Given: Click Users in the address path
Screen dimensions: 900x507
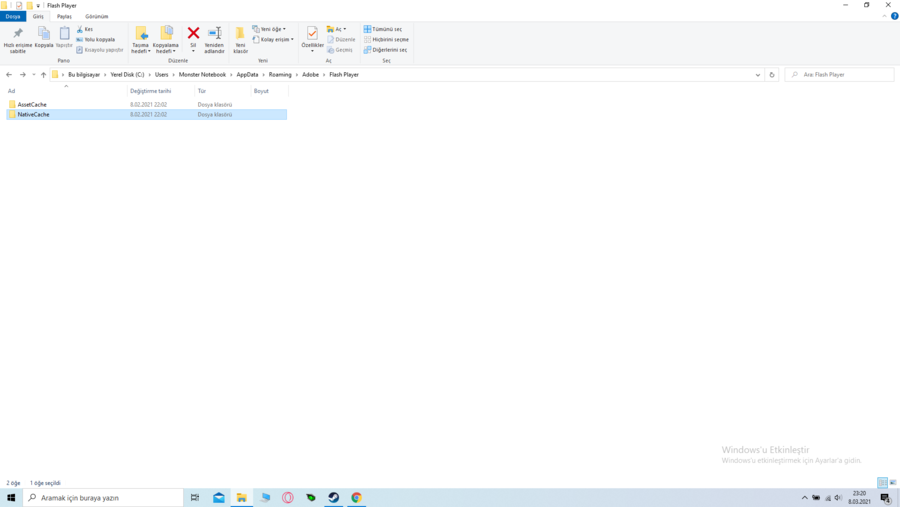Looking at the screenshot, I should 161,75.
